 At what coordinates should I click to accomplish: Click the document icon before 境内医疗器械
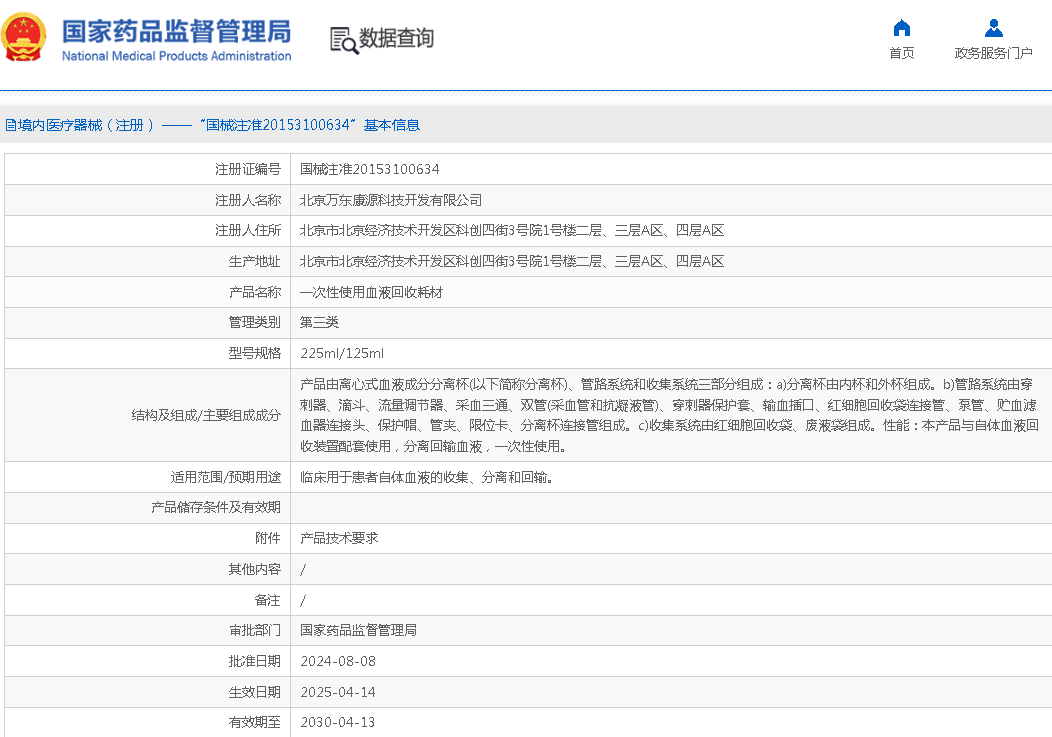(x=11, y=125)
